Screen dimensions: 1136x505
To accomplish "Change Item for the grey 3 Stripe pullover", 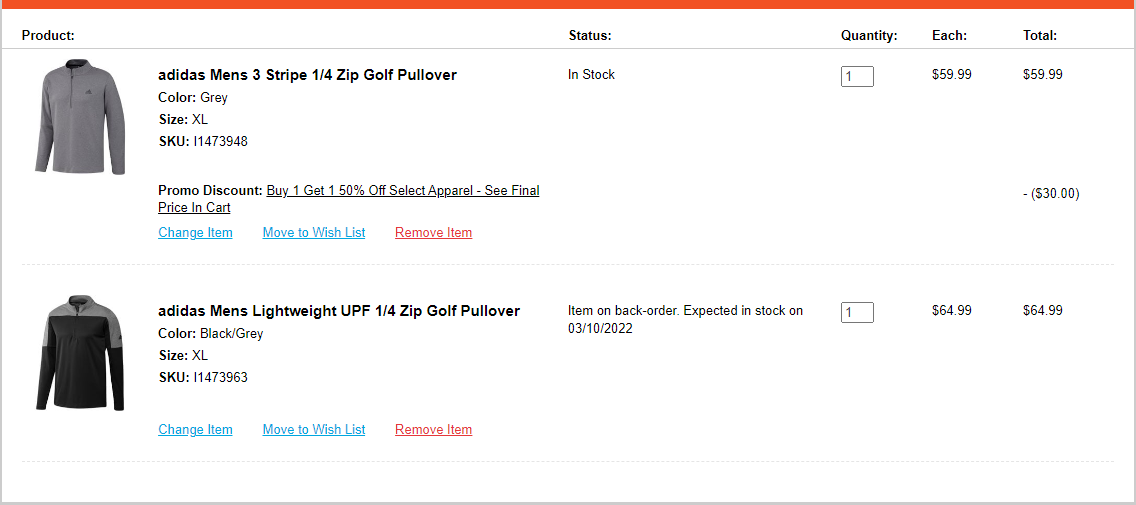I will click(196, 233).
